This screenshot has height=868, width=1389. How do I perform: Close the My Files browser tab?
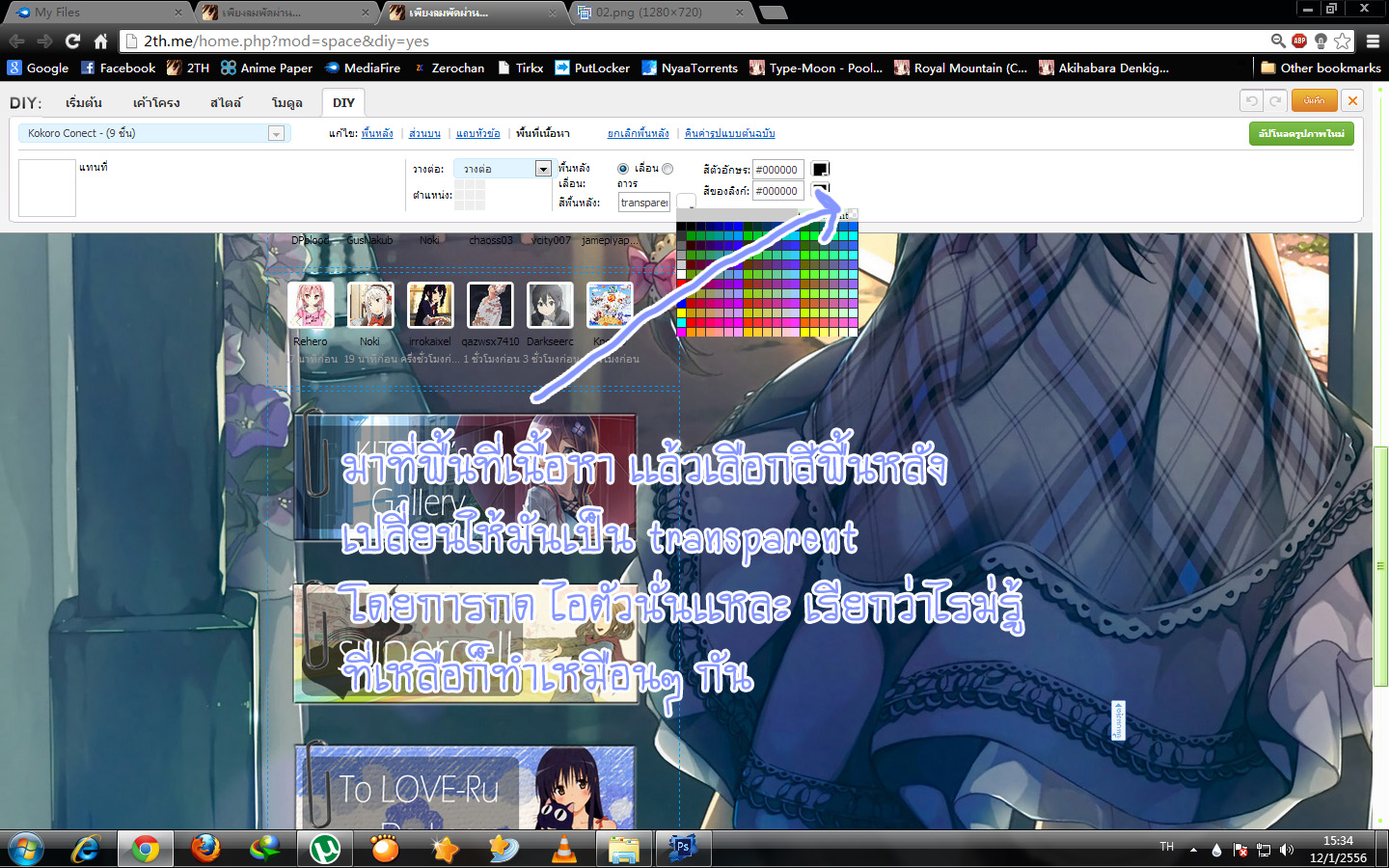(x=178, y=13)
